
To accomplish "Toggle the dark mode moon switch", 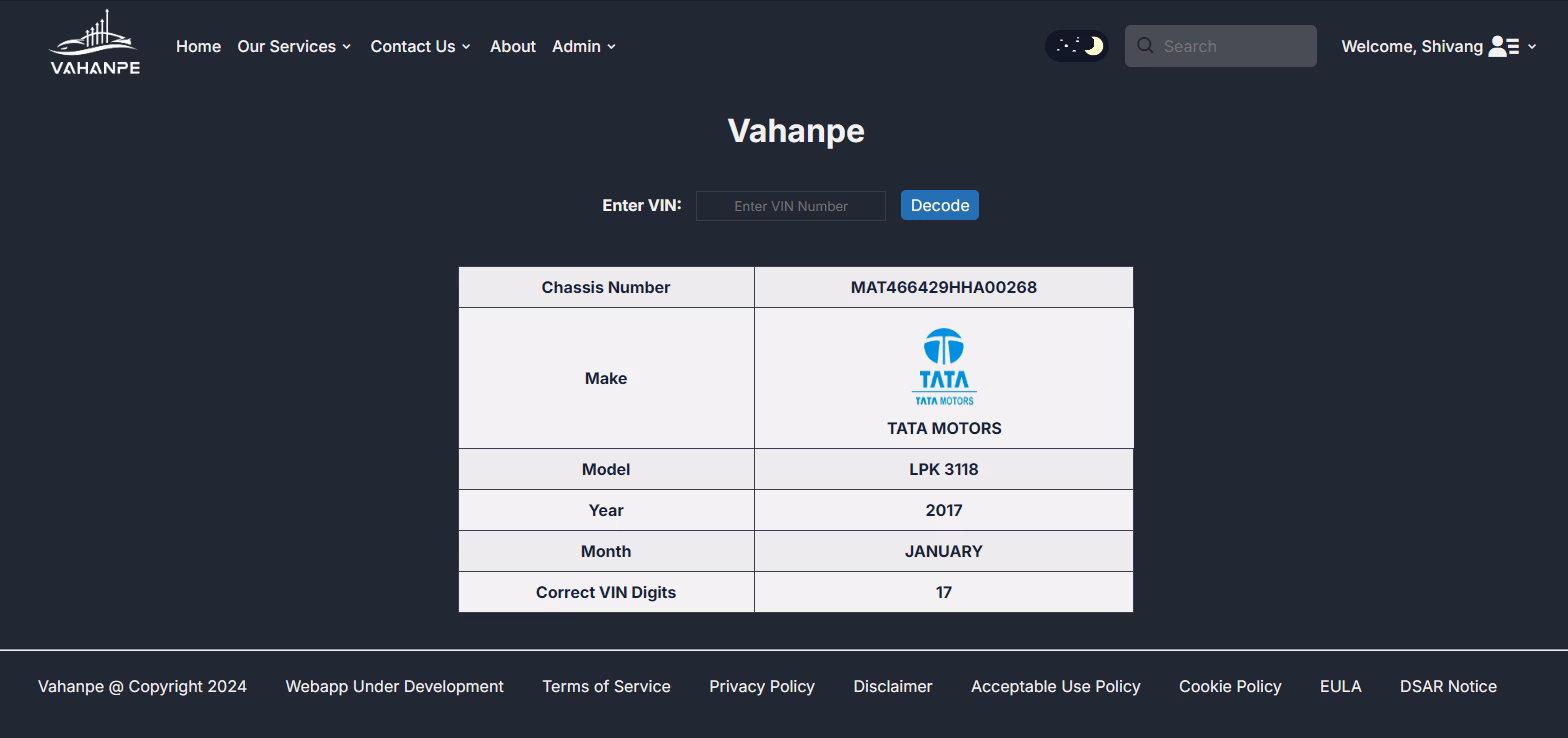I will pos(1077,46).
